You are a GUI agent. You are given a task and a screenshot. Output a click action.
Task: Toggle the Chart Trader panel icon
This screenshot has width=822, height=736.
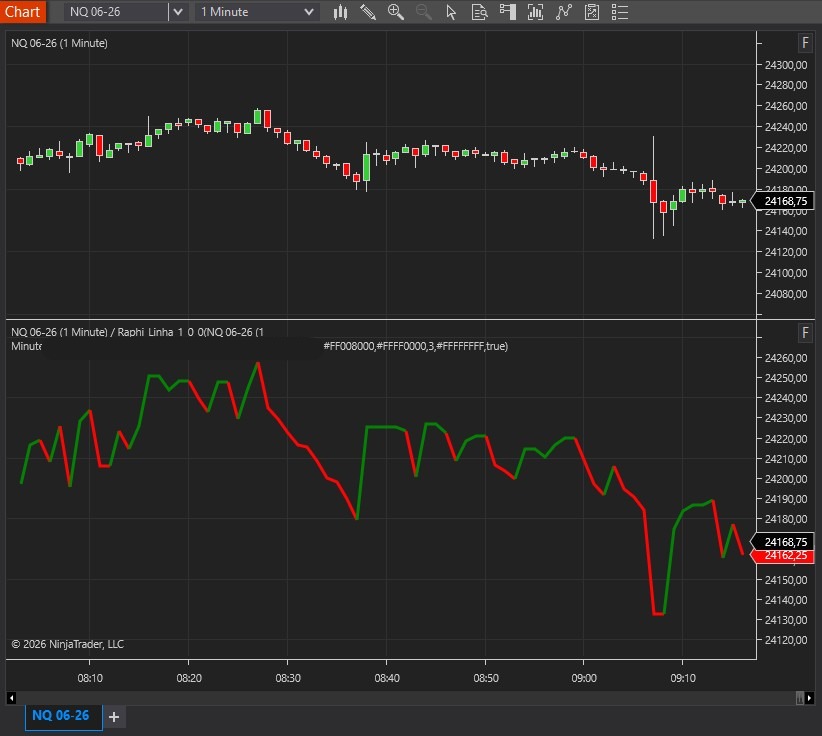(x=507, y=12)
